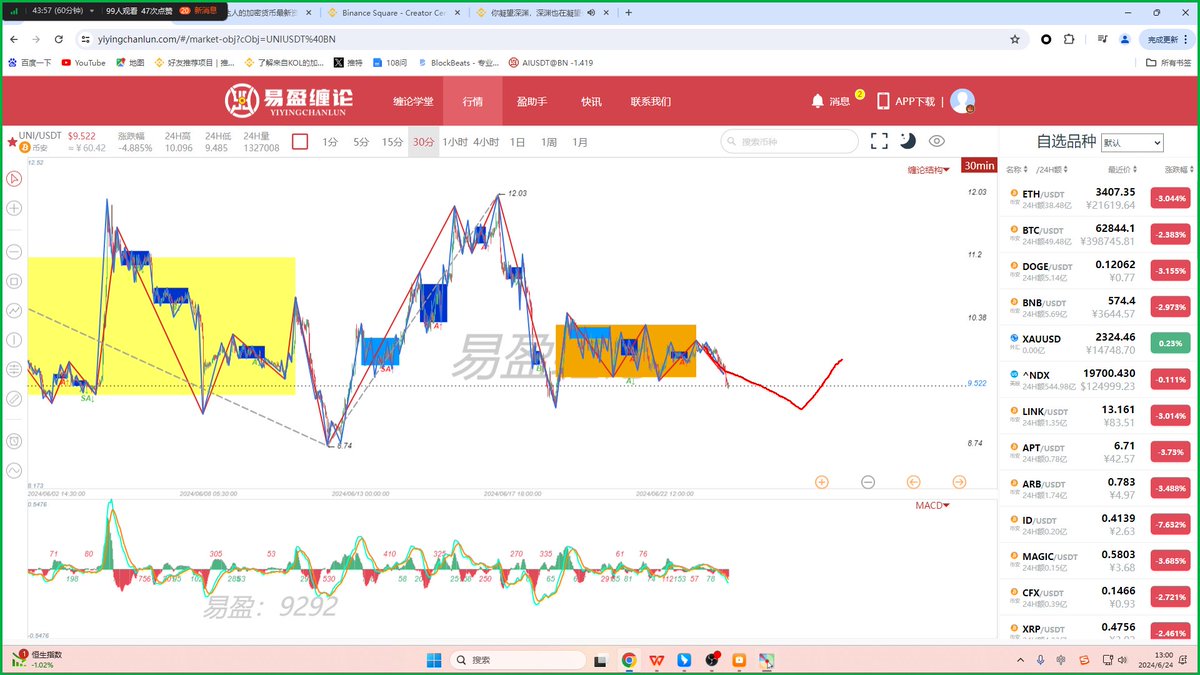The height and width of the screenshot is (675, 1200).
Task: Pan chart left with arrow button
Action: pos(914,482)
